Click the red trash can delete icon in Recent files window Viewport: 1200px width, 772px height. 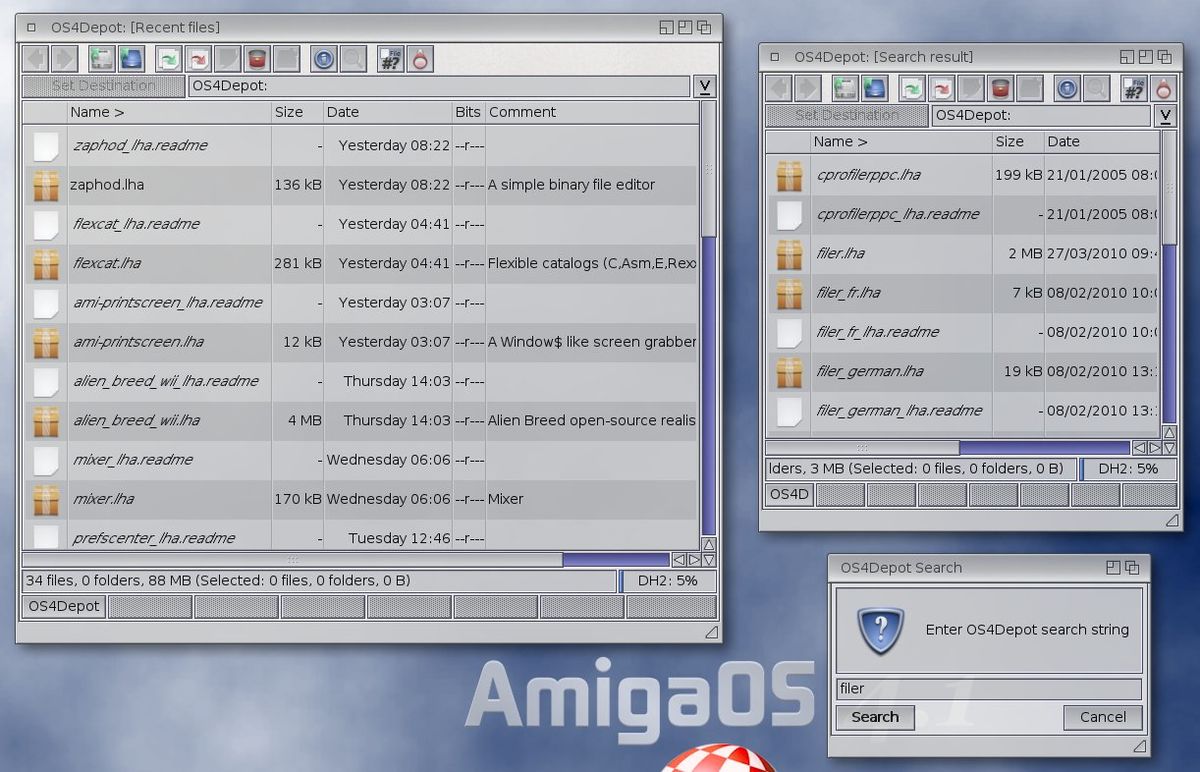258,59
